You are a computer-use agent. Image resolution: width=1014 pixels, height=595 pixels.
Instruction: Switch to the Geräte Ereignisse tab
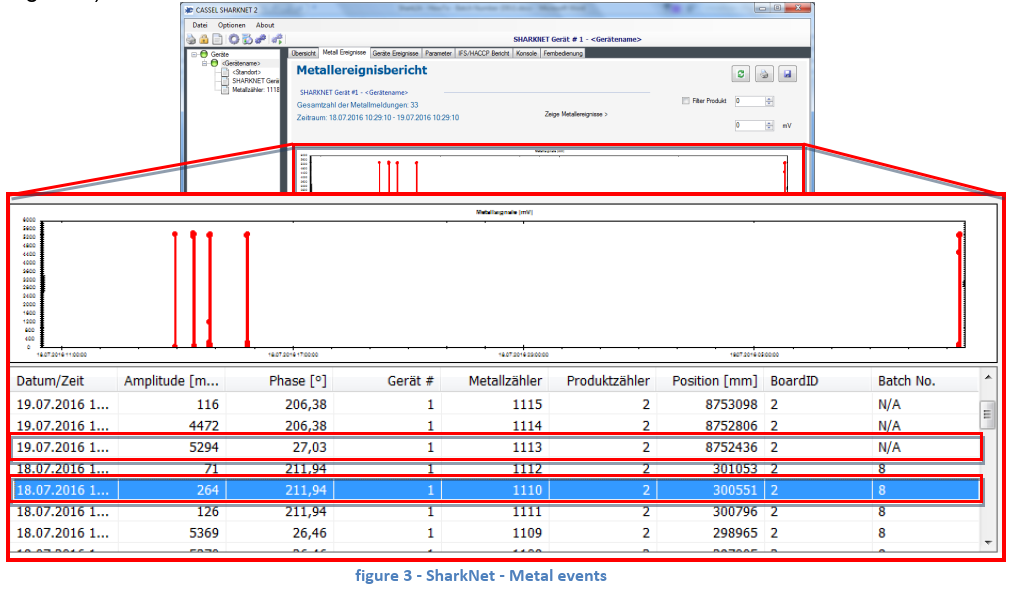pos(395,53)
